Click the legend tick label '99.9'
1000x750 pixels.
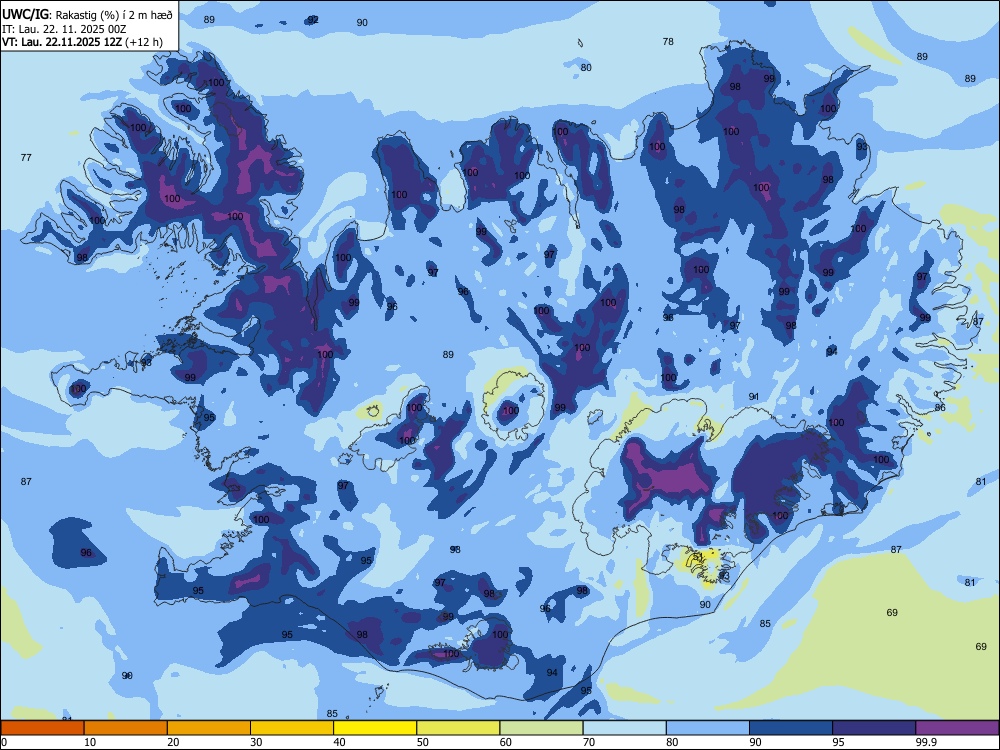(925, 742)
